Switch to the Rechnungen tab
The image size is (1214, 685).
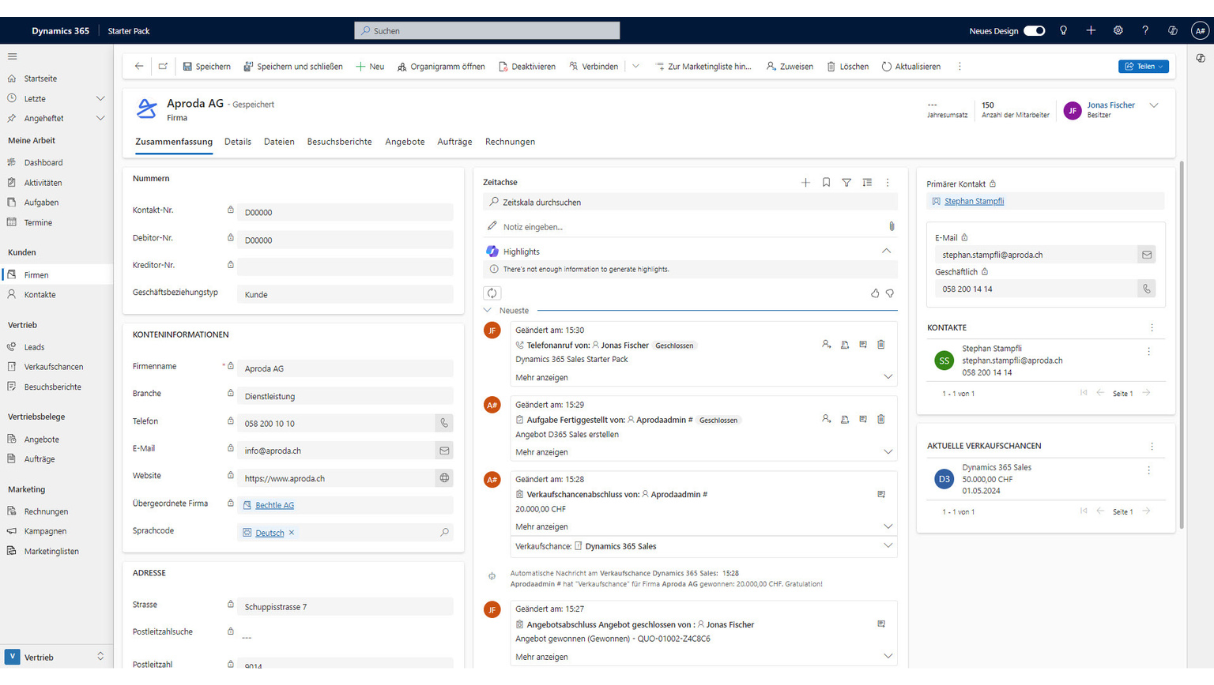click(510, 142)
